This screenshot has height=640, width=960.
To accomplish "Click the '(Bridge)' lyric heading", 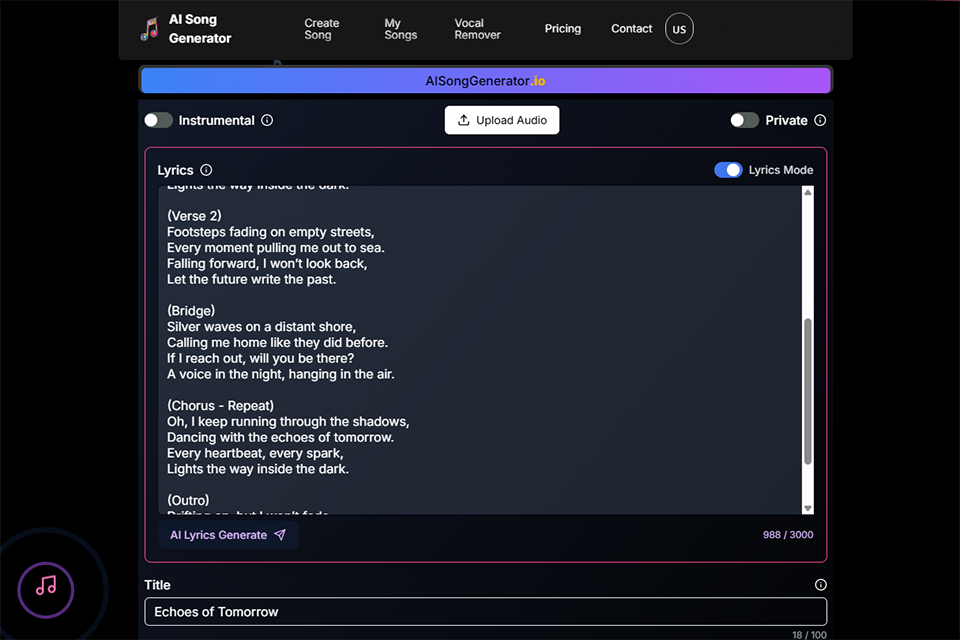I will tap(191, 311).
